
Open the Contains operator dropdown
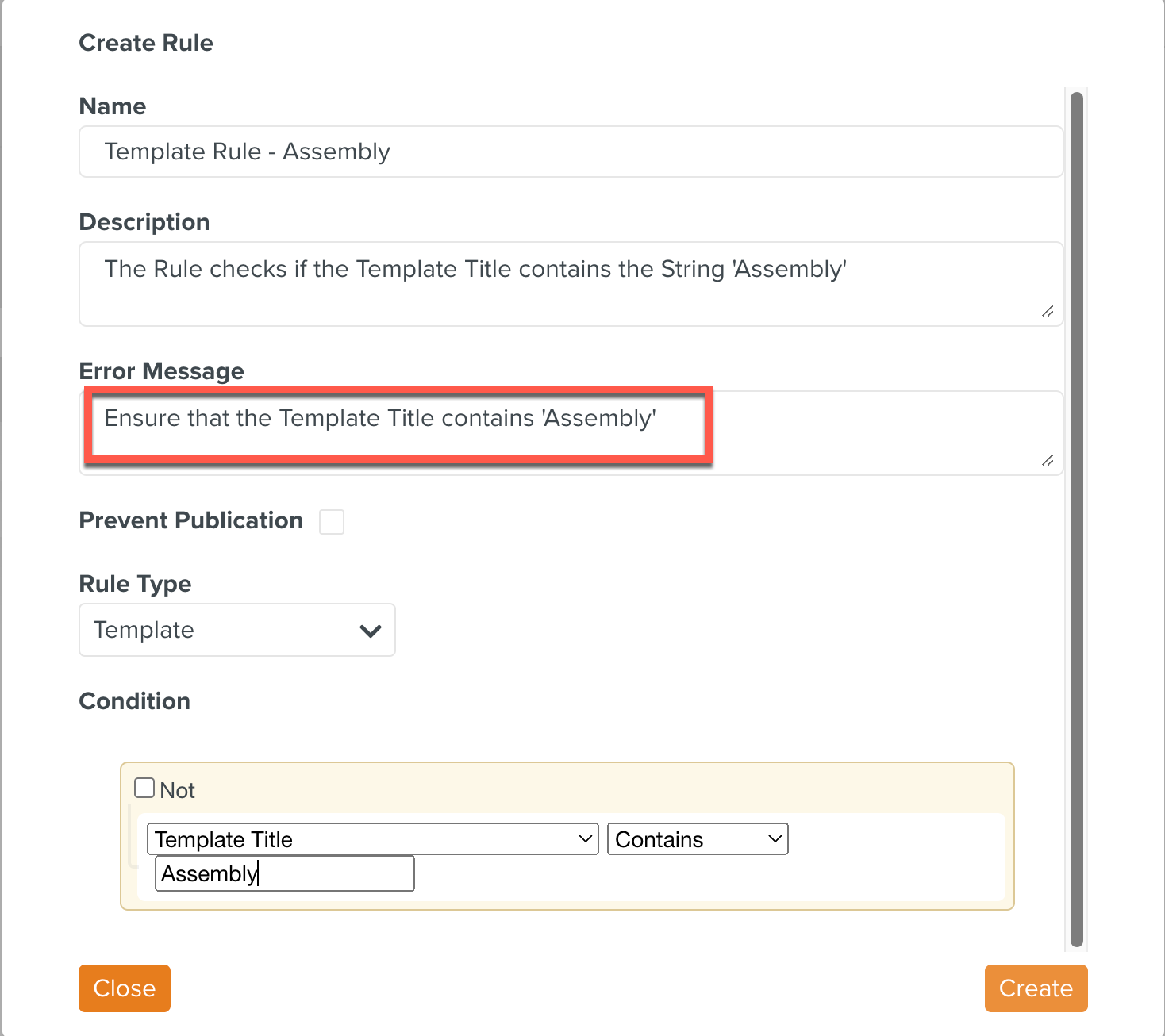(697, 839)
